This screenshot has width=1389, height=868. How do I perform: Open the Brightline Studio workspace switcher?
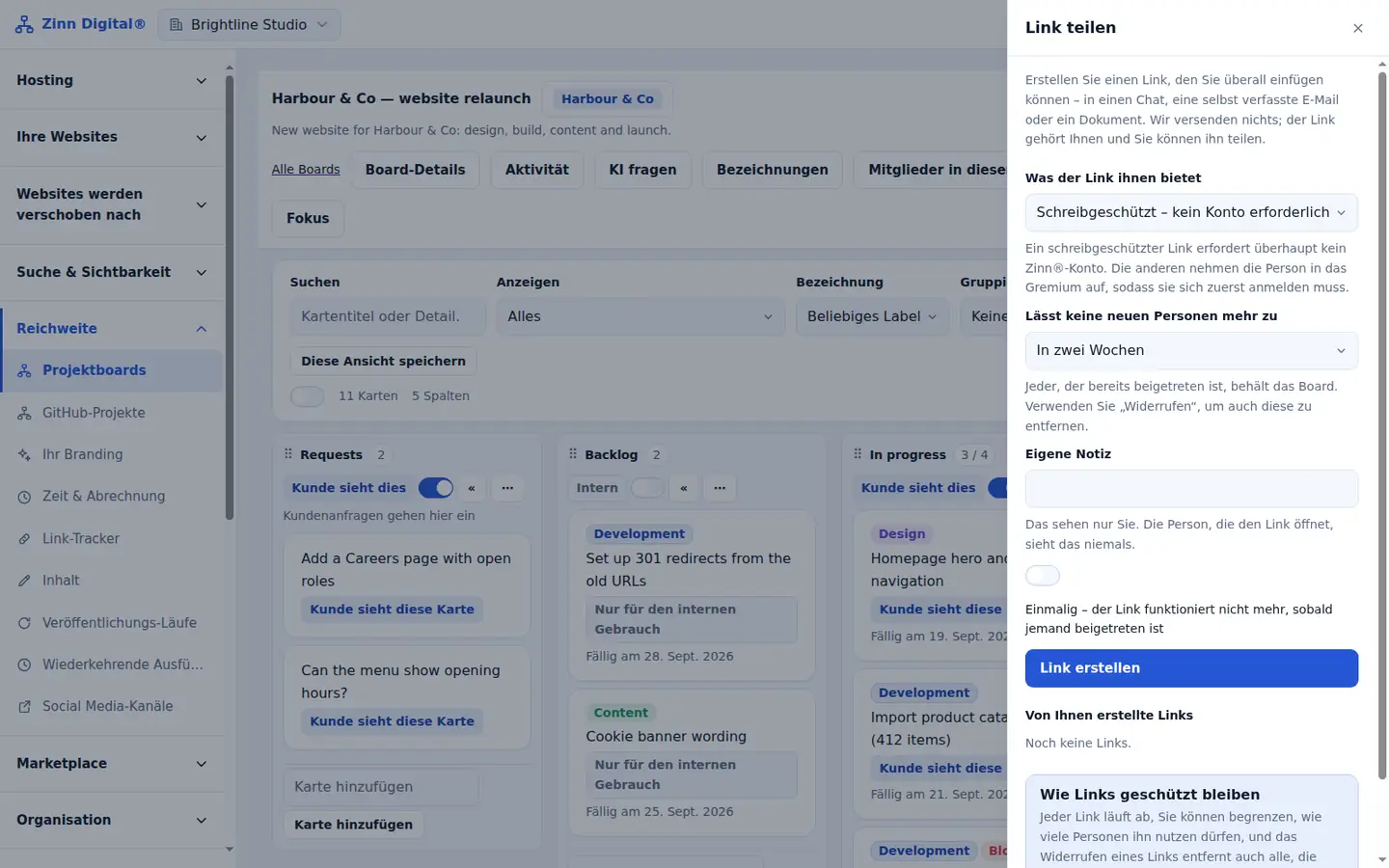pyautogui.click(x=249, y=24)
